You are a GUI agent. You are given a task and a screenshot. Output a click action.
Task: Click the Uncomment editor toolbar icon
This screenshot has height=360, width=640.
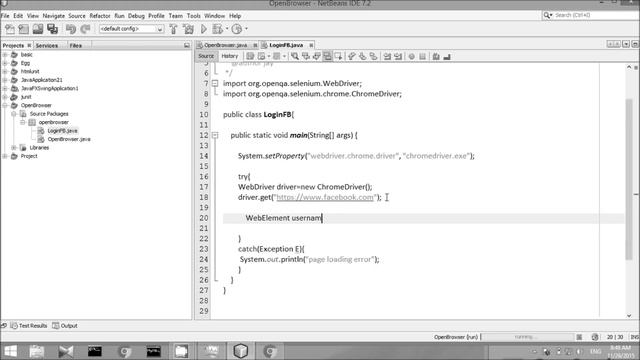click(447, 56)
